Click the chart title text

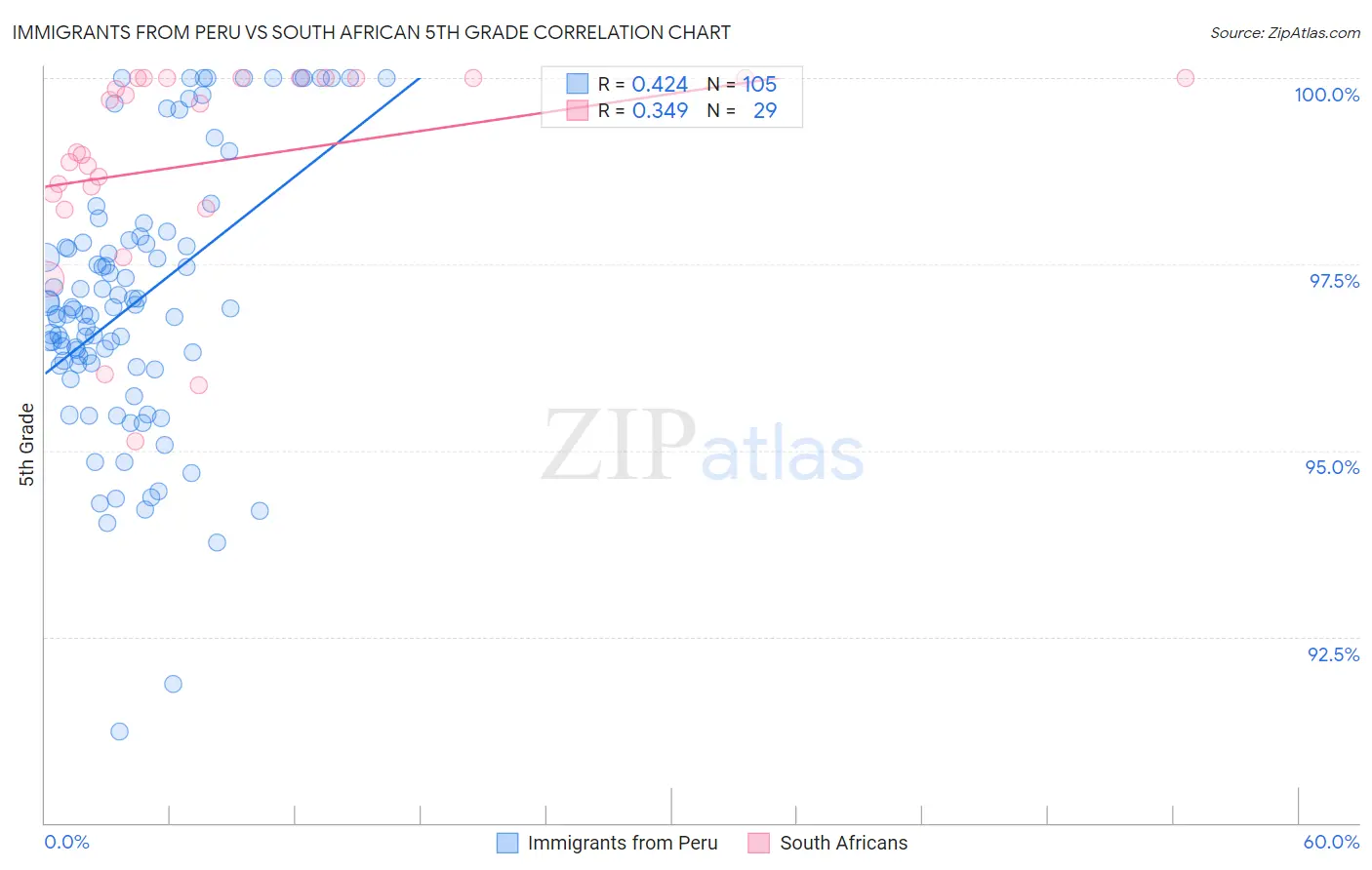tap(371, 32)
